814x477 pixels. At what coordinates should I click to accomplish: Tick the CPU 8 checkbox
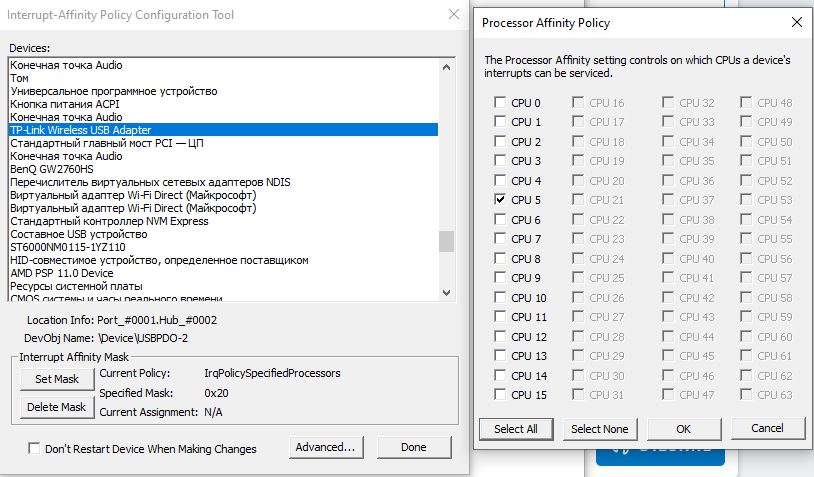point(500,259)
